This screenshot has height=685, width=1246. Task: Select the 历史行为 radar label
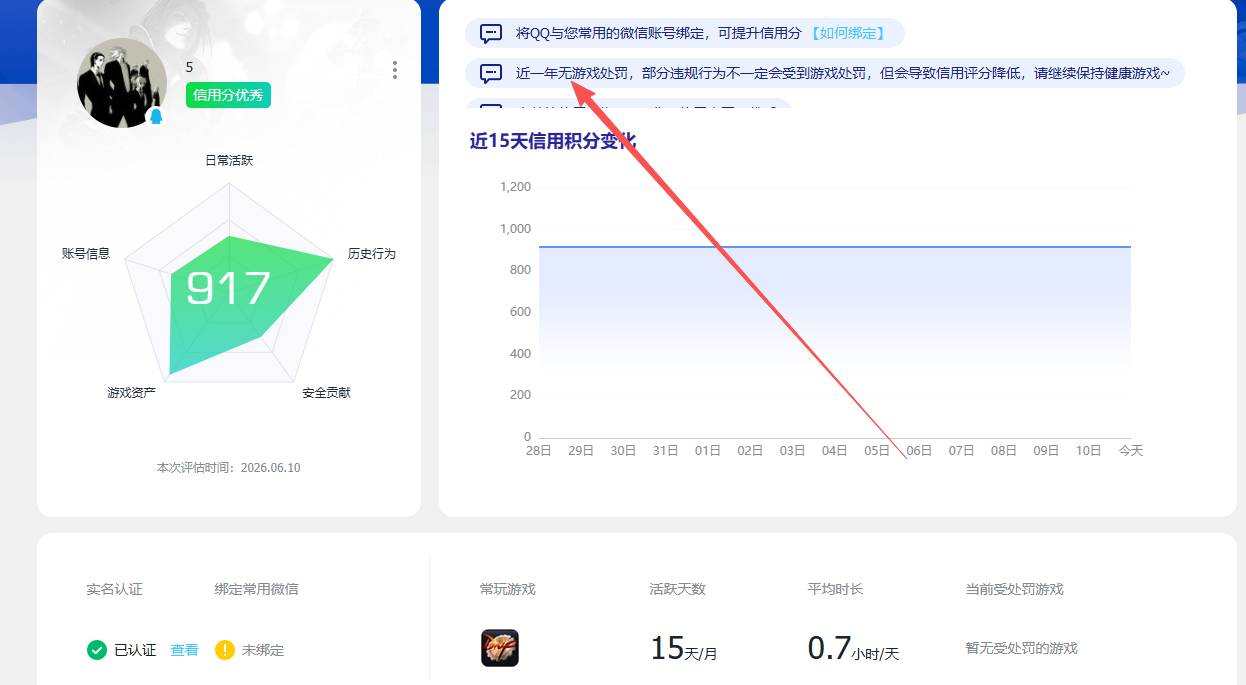[x=372, y=254]
